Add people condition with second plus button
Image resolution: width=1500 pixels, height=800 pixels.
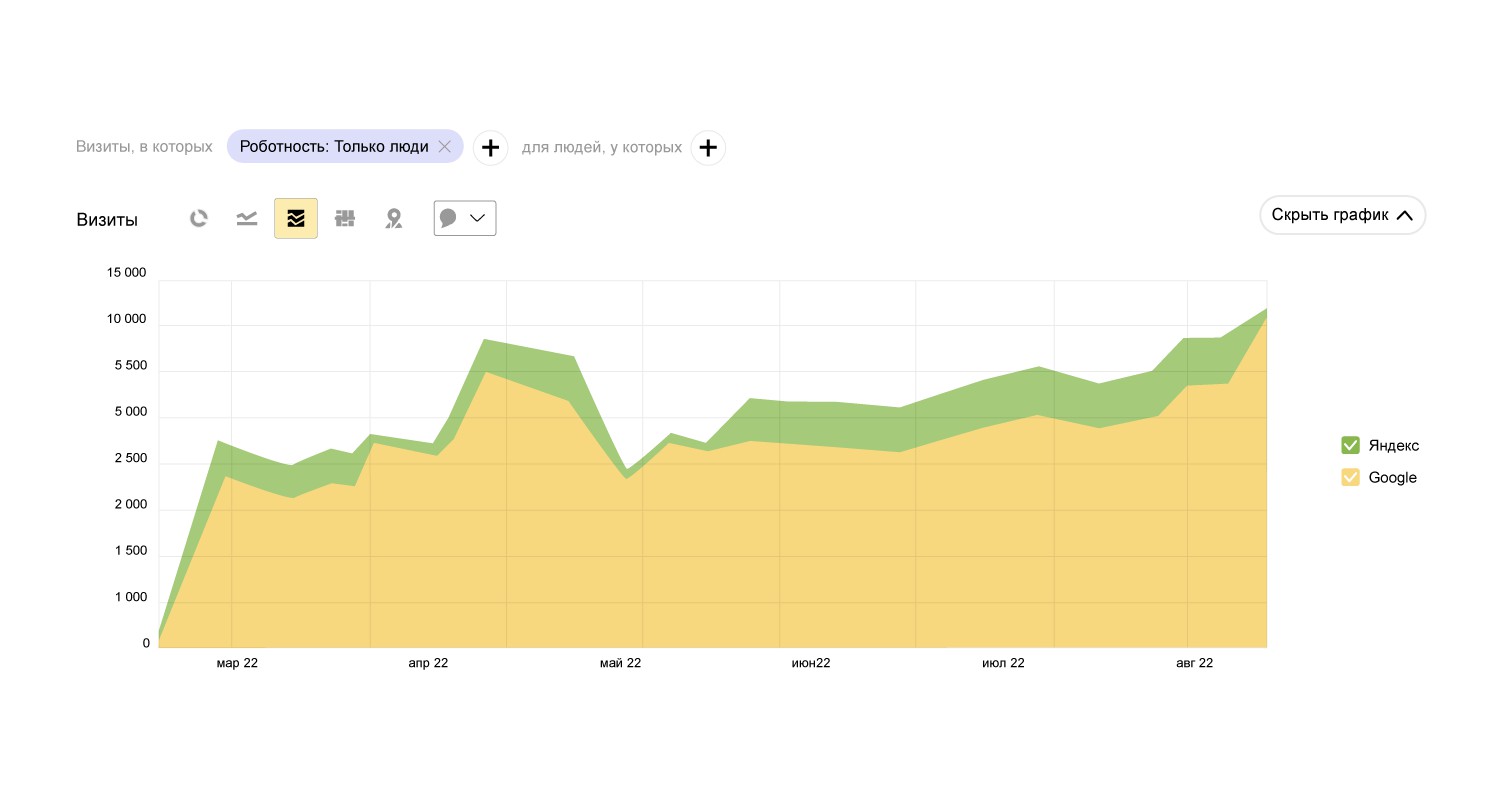(x=708, y=148)
